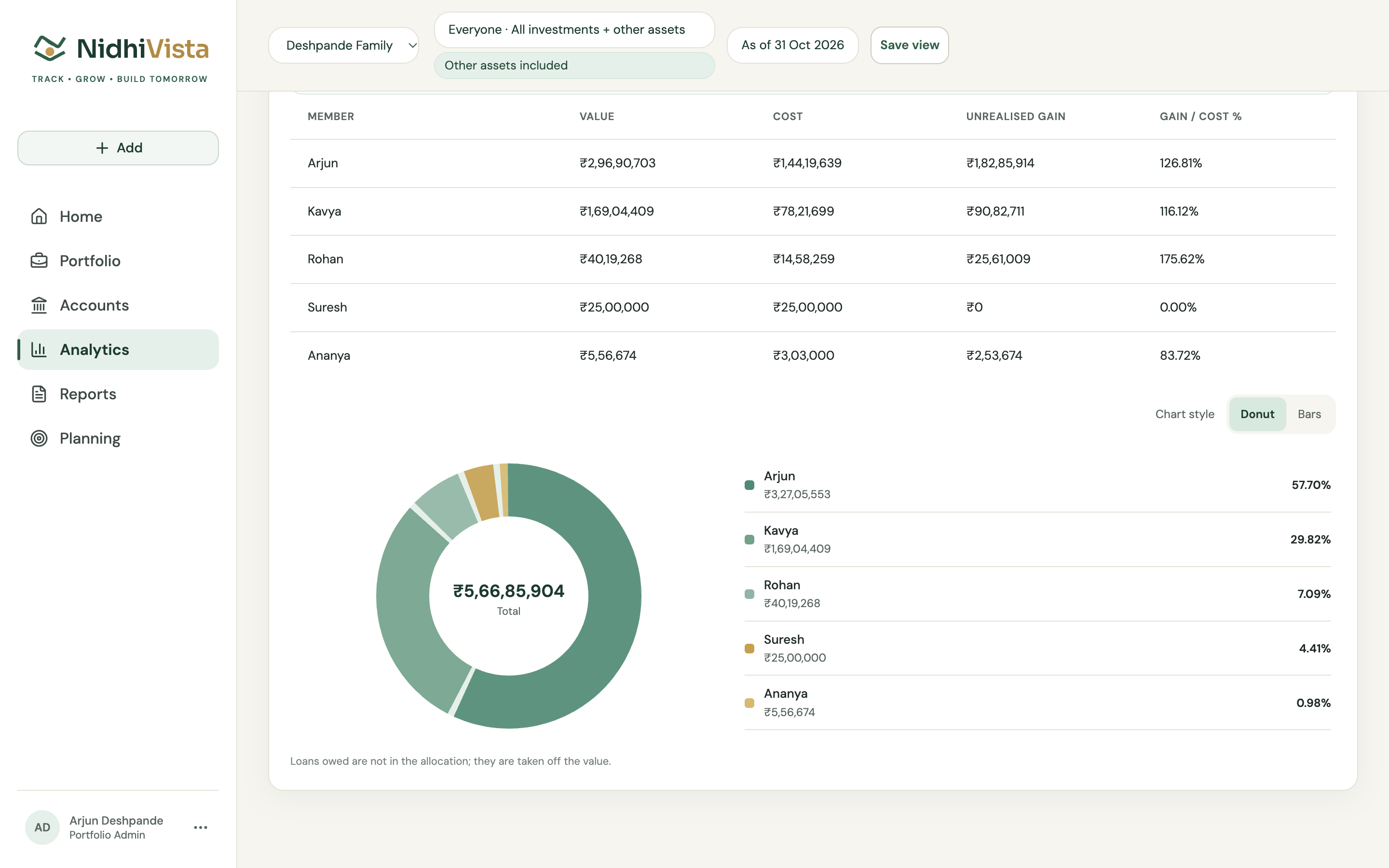Click Suresh in the member table
The height and width of the screenshot is (868, 1389).
[327, 307]
